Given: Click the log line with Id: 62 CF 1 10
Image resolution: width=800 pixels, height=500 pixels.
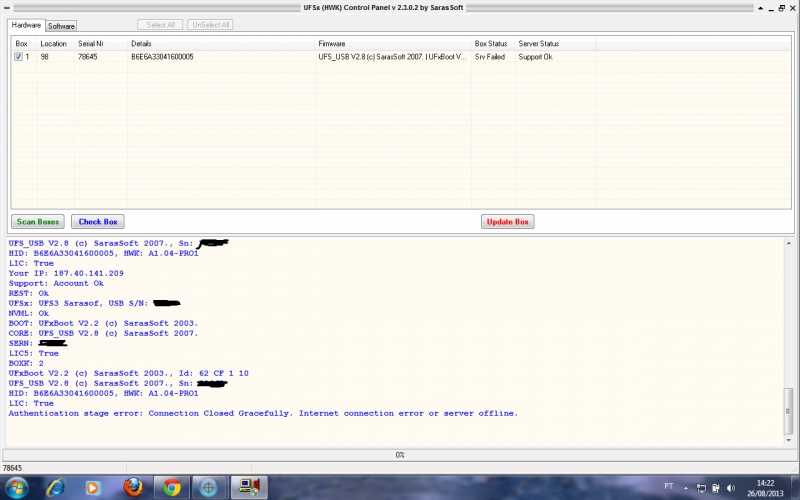Looking at the screenshot, I should pos(129,373).
